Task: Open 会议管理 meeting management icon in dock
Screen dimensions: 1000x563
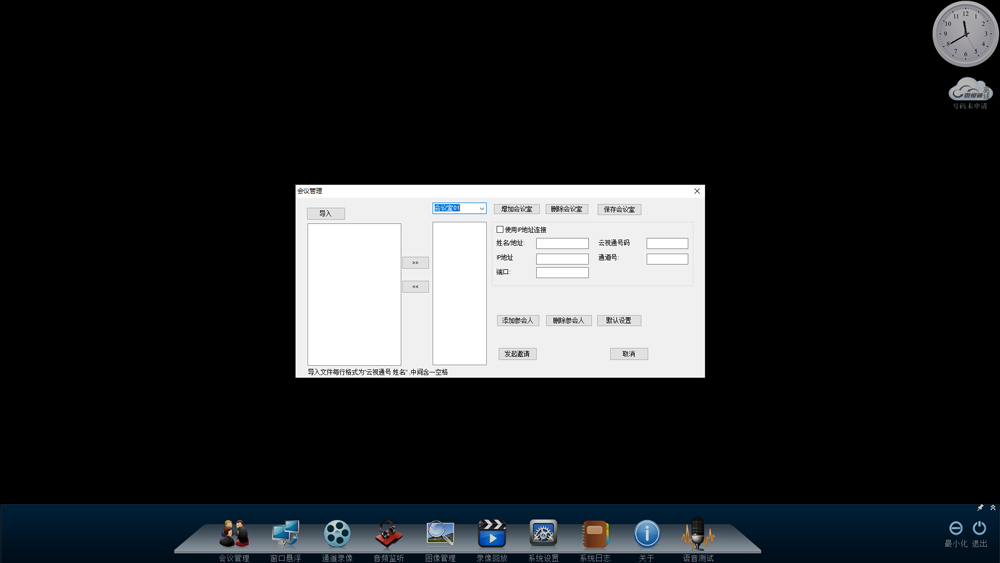Action: coord(234,534)
